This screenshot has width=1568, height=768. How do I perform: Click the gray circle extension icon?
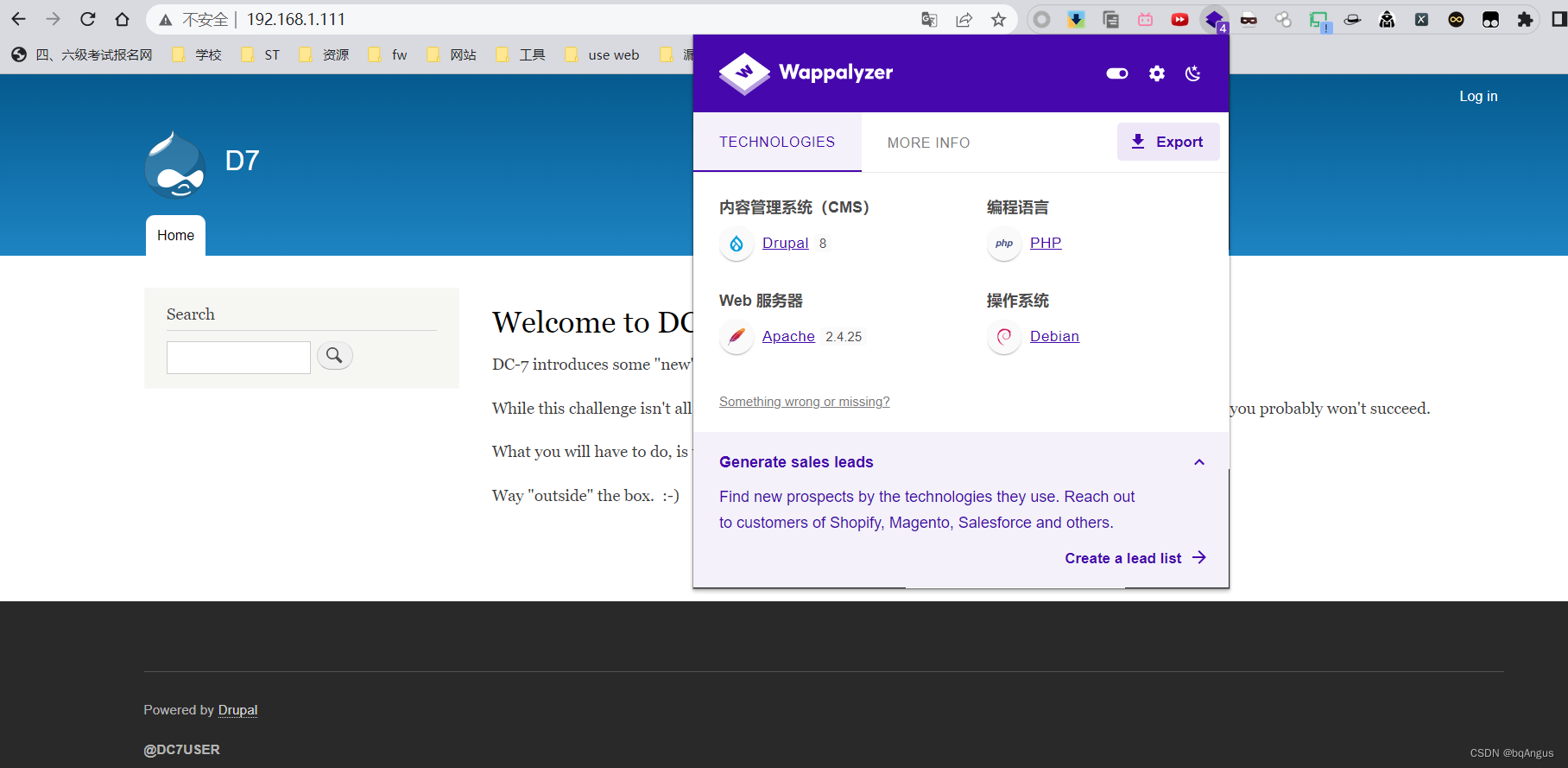pyautogui.click(x=1041, y=20)
